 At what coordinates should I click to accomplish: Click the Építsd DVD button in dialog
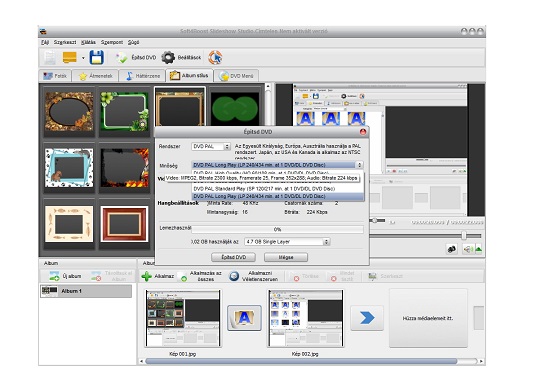pyautogui.click(x=233, y=257)
